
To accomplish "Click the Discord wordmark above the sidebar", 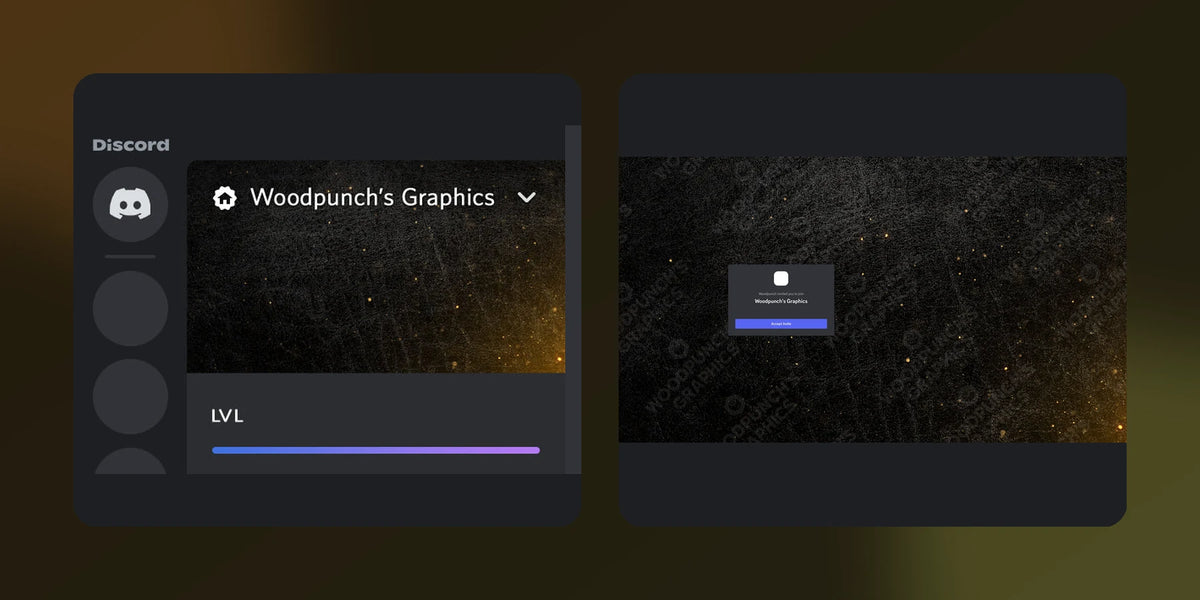I will coord(131,145).
